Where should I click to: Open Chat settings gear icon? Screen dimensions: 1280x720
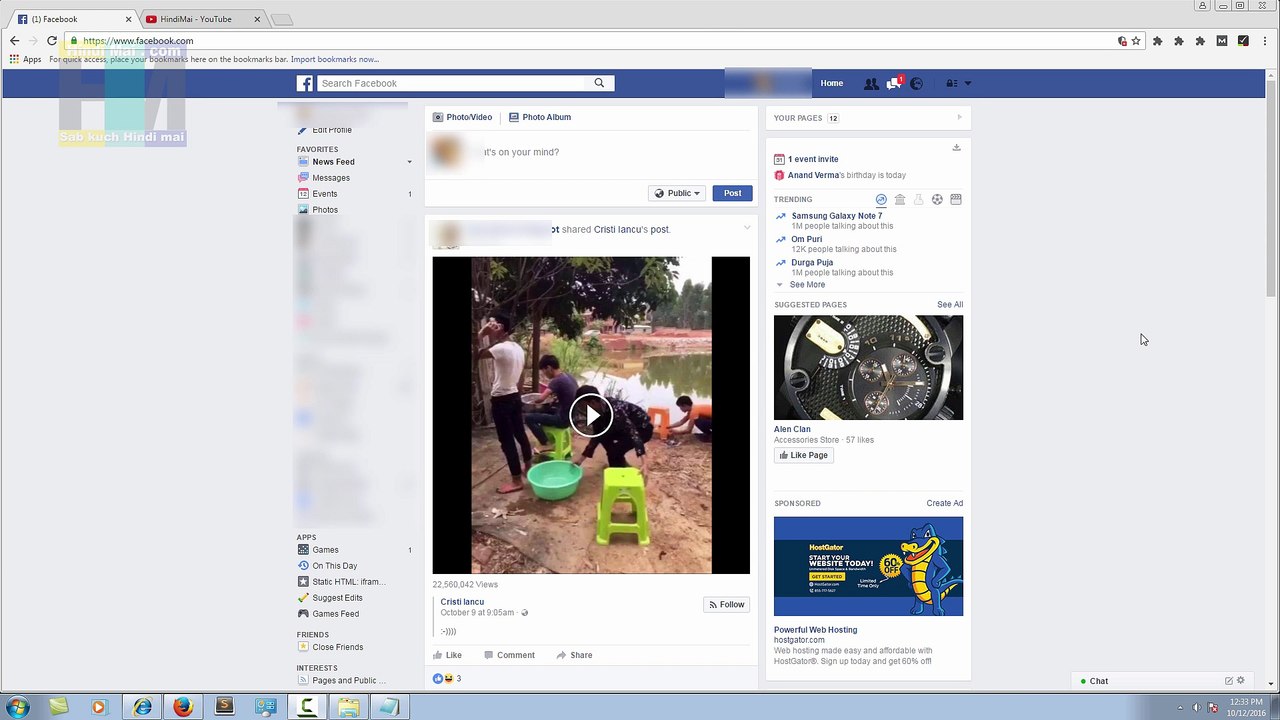pos(1241,681)
